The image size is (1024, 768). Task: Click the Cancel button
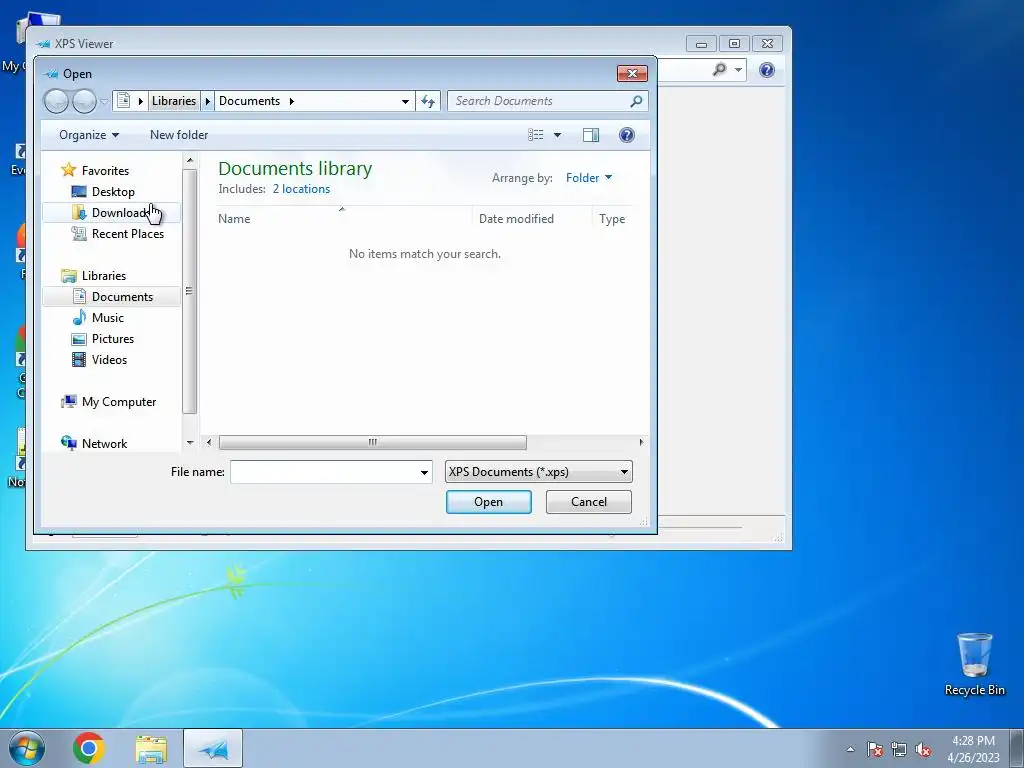[x=589, y=502]
